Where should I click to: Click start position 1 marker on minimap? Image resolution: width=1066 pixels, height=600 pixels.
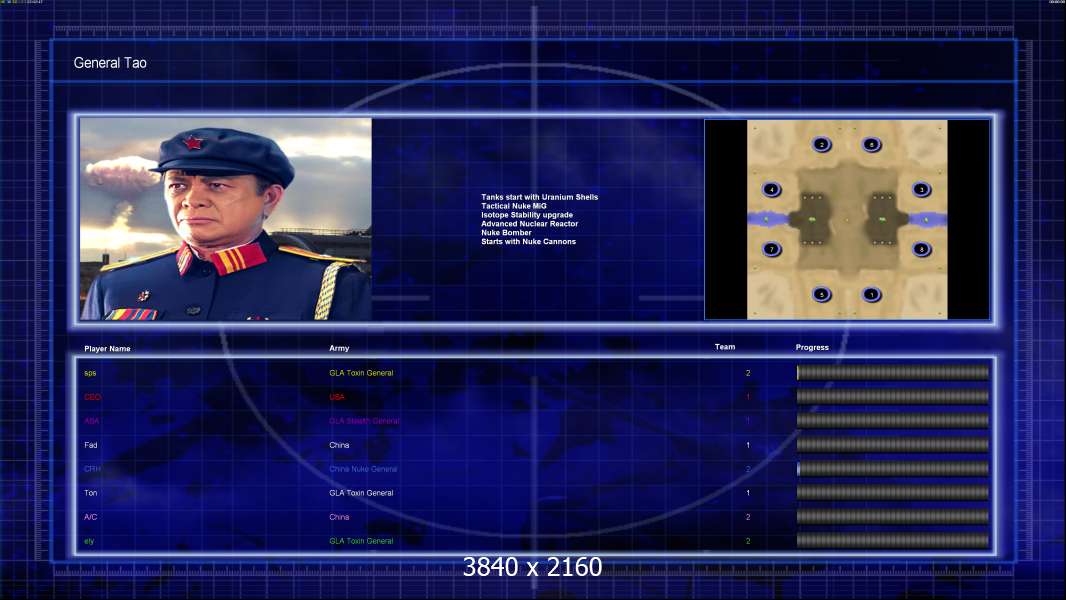tap(872, 295)
